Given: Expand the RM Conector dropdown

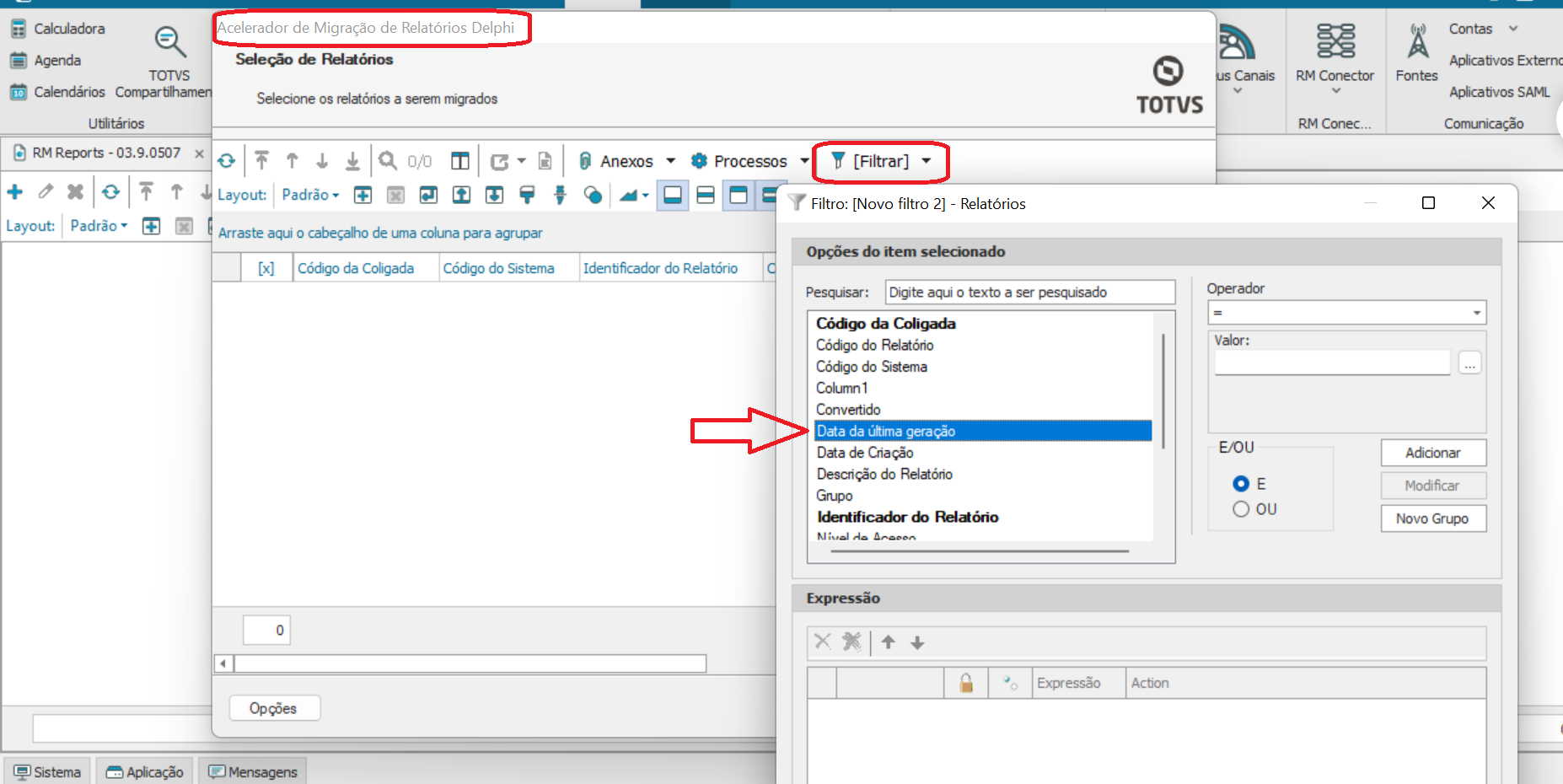Looking at the screenshot, I should coord(1335,91).
